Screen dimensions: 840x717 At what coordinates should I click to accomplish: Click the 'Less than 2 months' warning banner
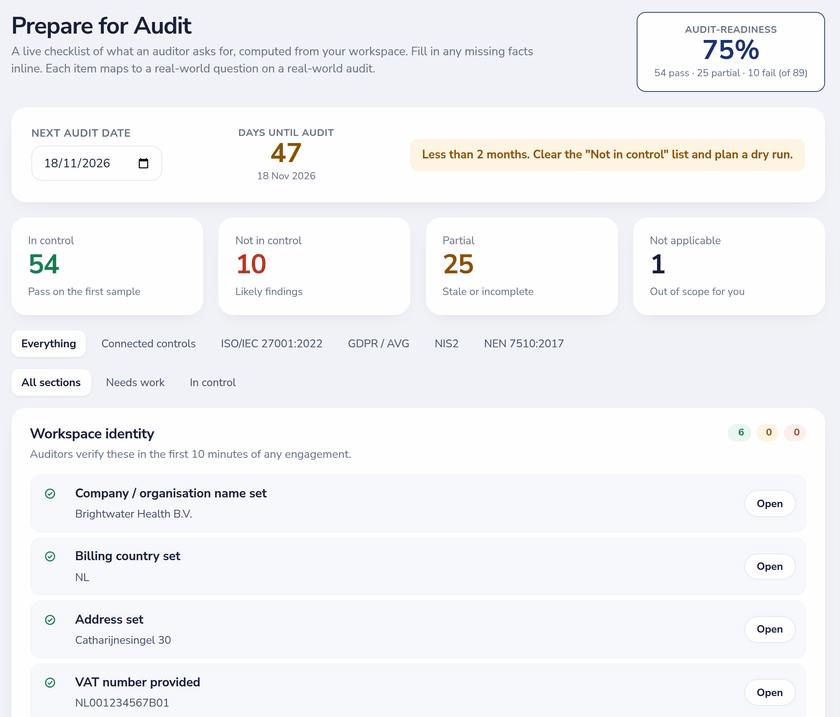pos(608,155)
